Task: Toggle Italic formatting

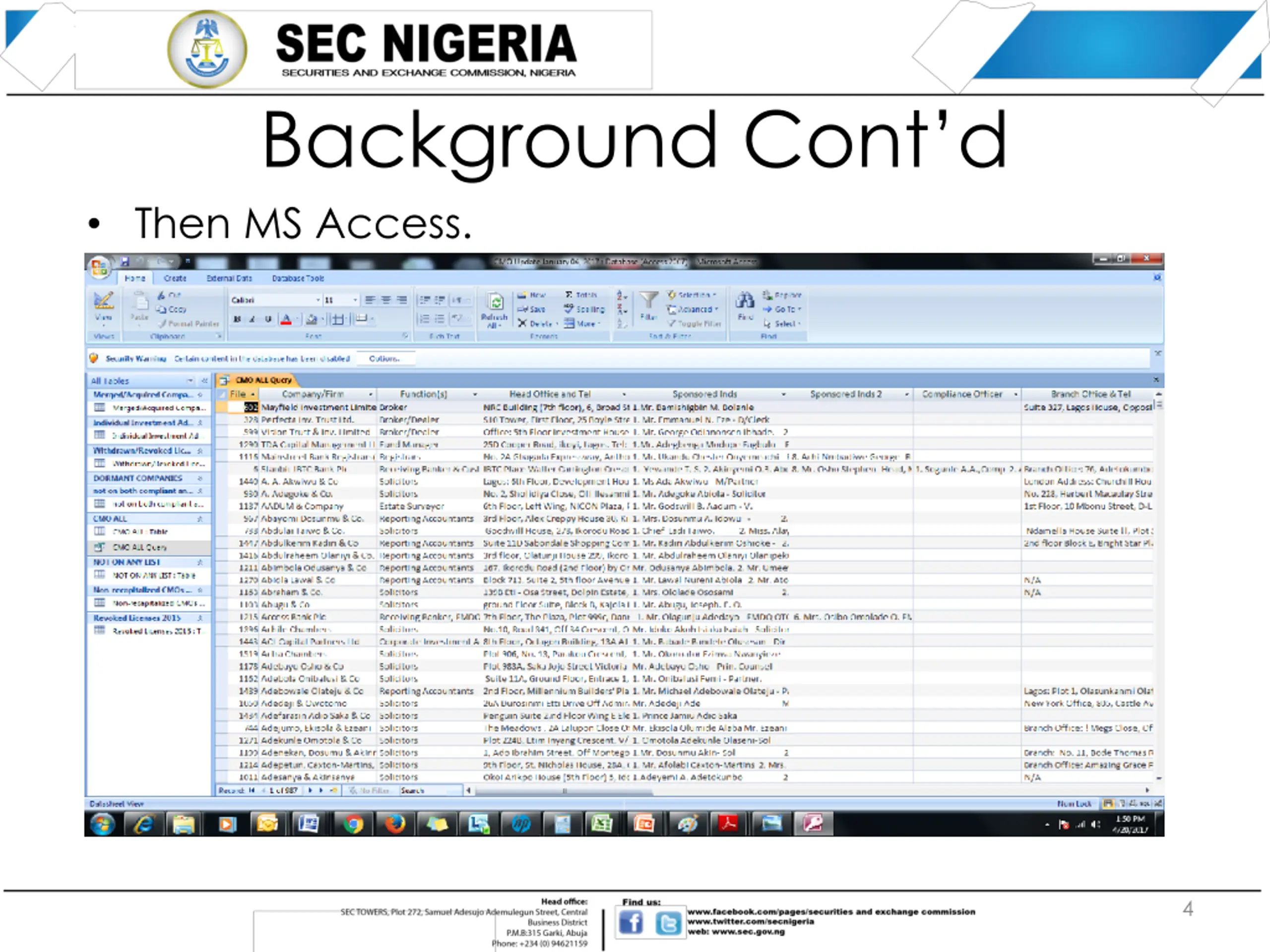Action: click(252, 319)
